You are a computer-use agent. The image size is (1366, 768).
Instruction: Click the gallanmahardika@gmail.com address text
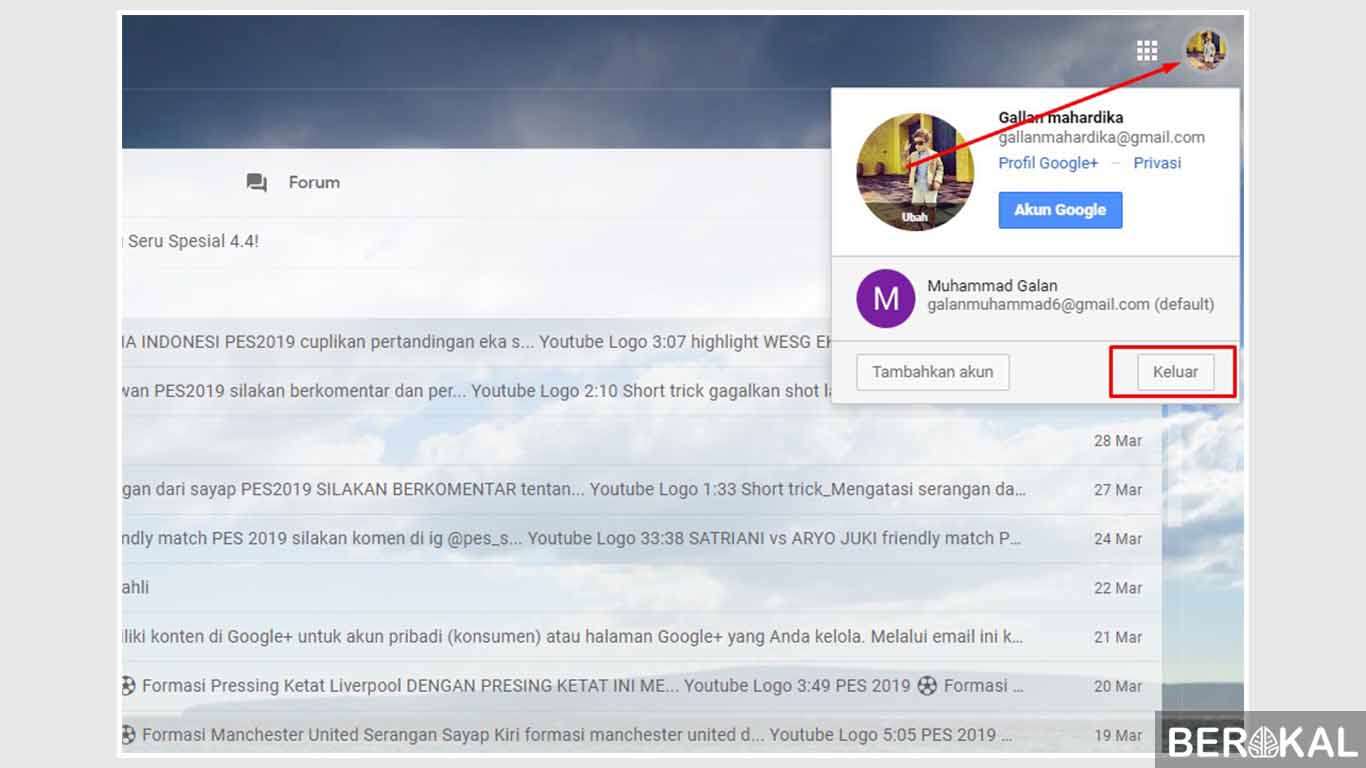coord(1101,138)
